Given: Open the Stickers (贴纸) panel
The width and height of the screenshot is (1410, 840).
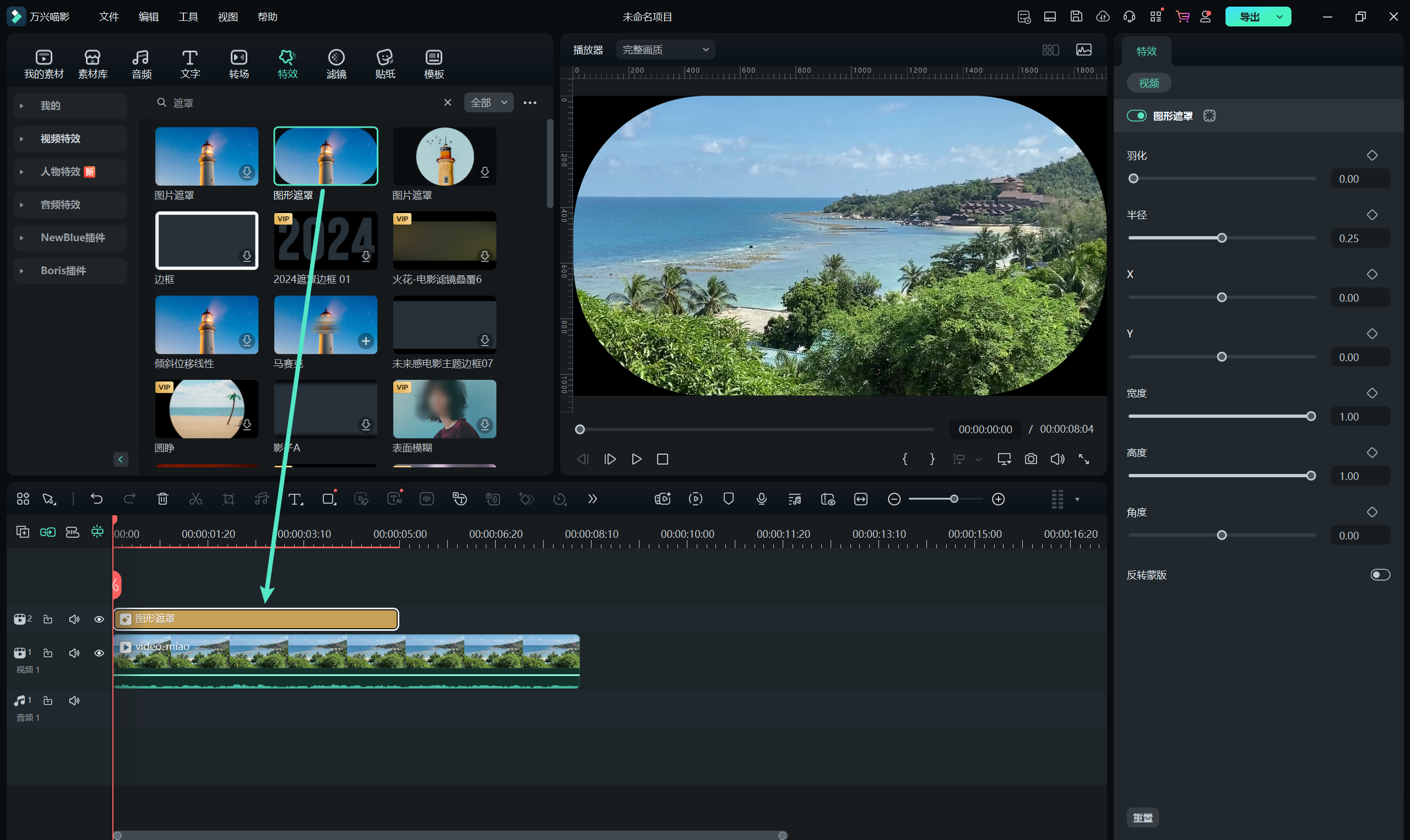Looking at the screenshot, I should pos(384,63).
